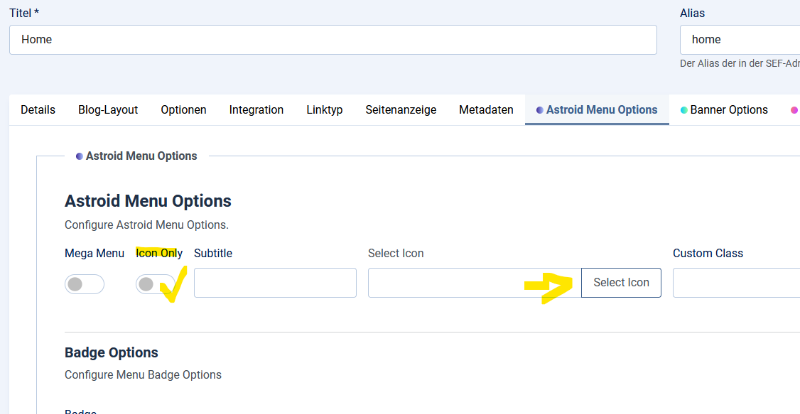Toggle the Icon Only switch
Image resolution: width=800 pixels, height=414 pixels.
[154, 285]
